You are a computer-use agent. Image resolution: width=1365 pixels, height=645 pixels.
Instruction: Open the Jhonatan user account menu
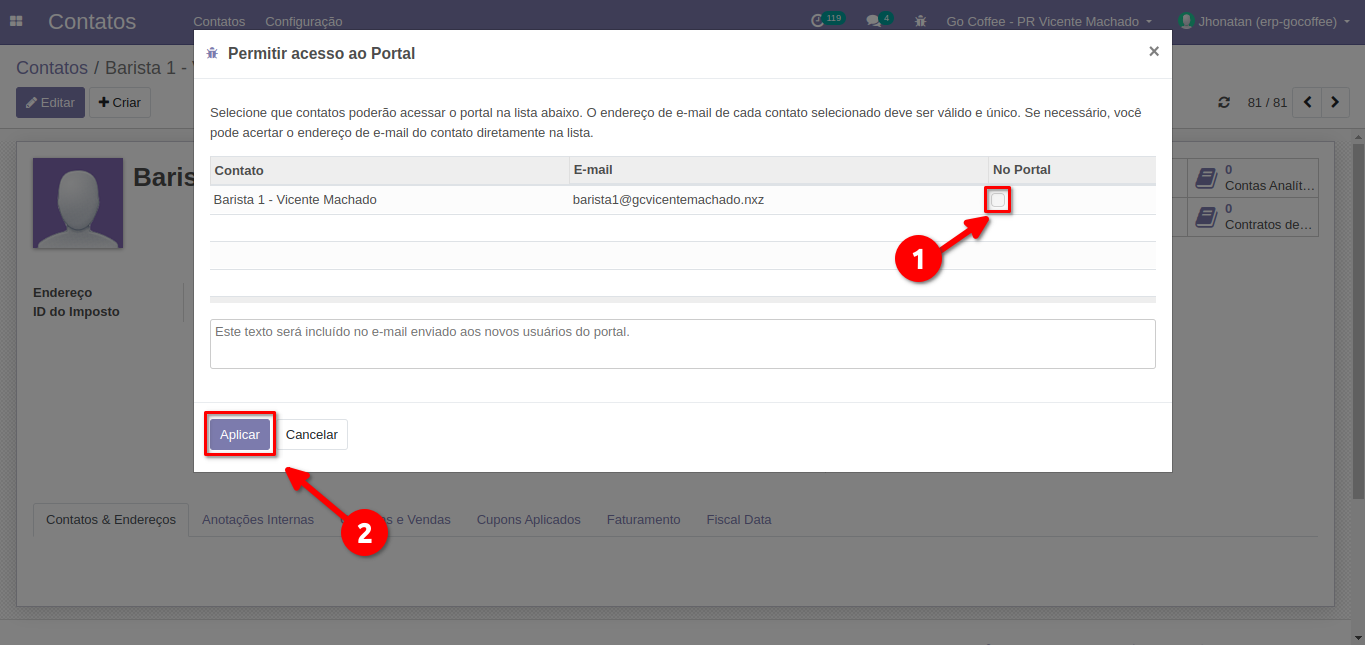click(1264, 21)
